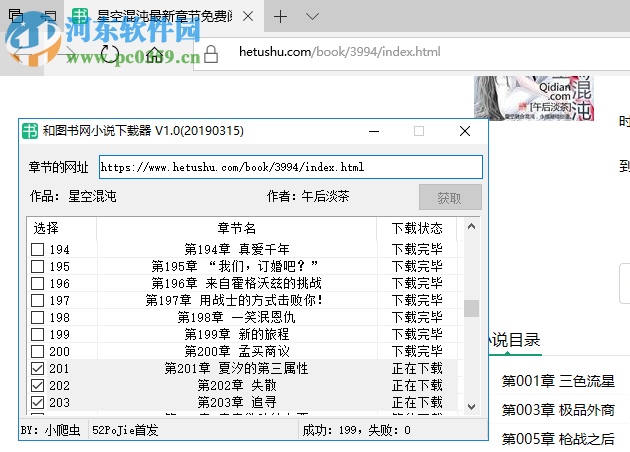Expand the tab list chevron
The height and width of the screenshot is (452, 630).
tap(312, 16)
